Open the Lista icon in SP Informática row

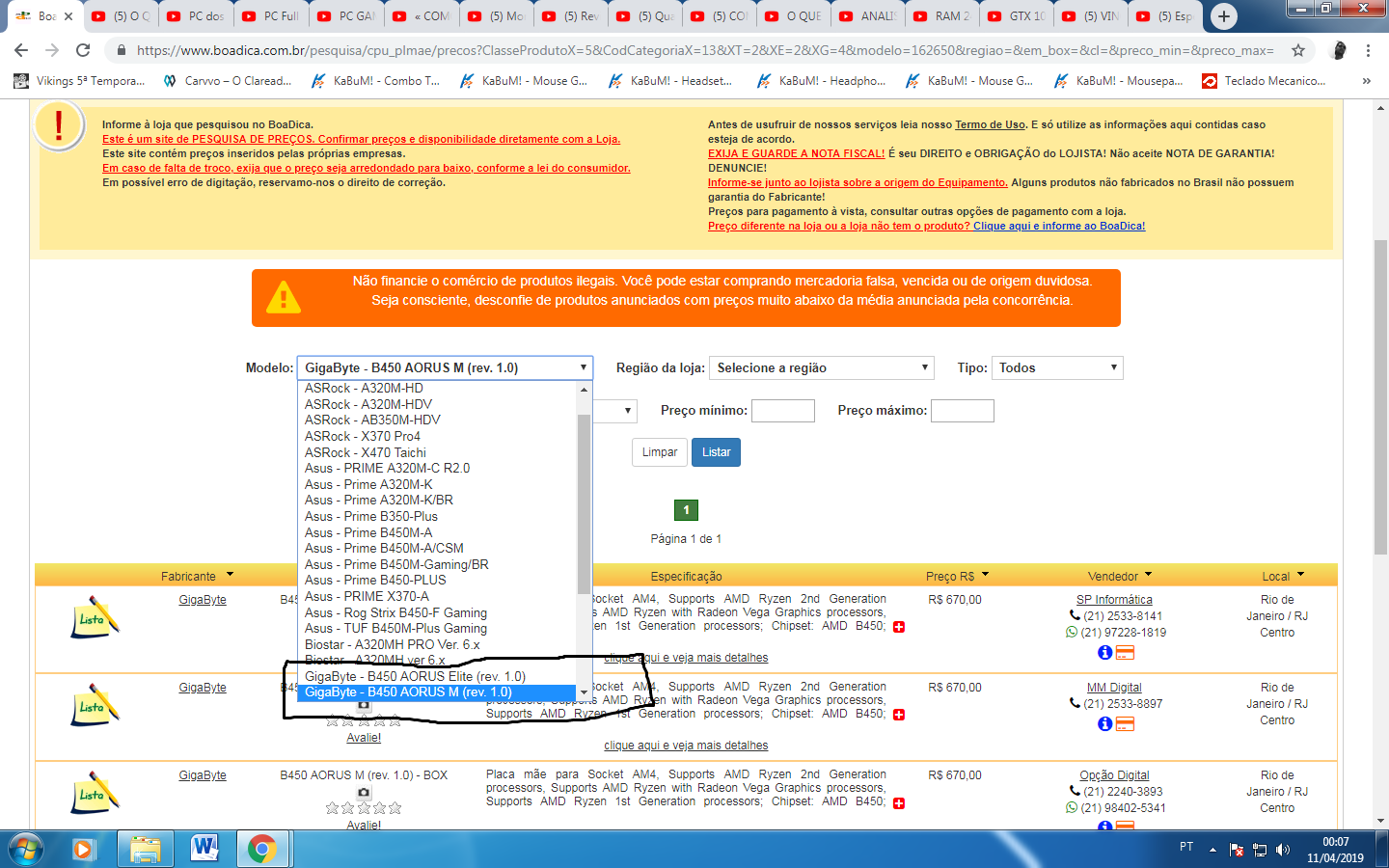[x=94, y=618]
